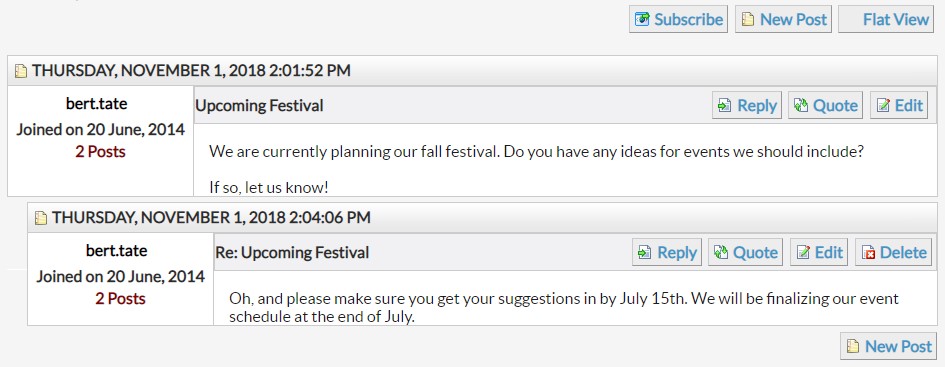Click 2 Posts link under reply author

point(120,298)
